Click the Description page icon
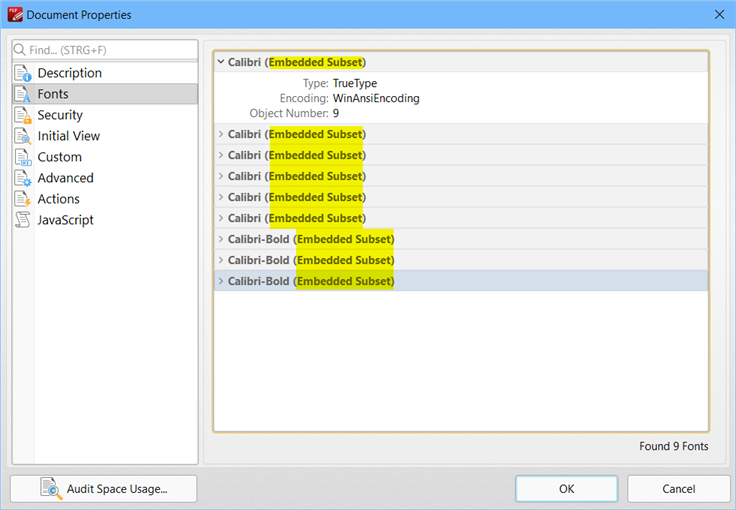This screenshot has height=510, width=736. 23,73
